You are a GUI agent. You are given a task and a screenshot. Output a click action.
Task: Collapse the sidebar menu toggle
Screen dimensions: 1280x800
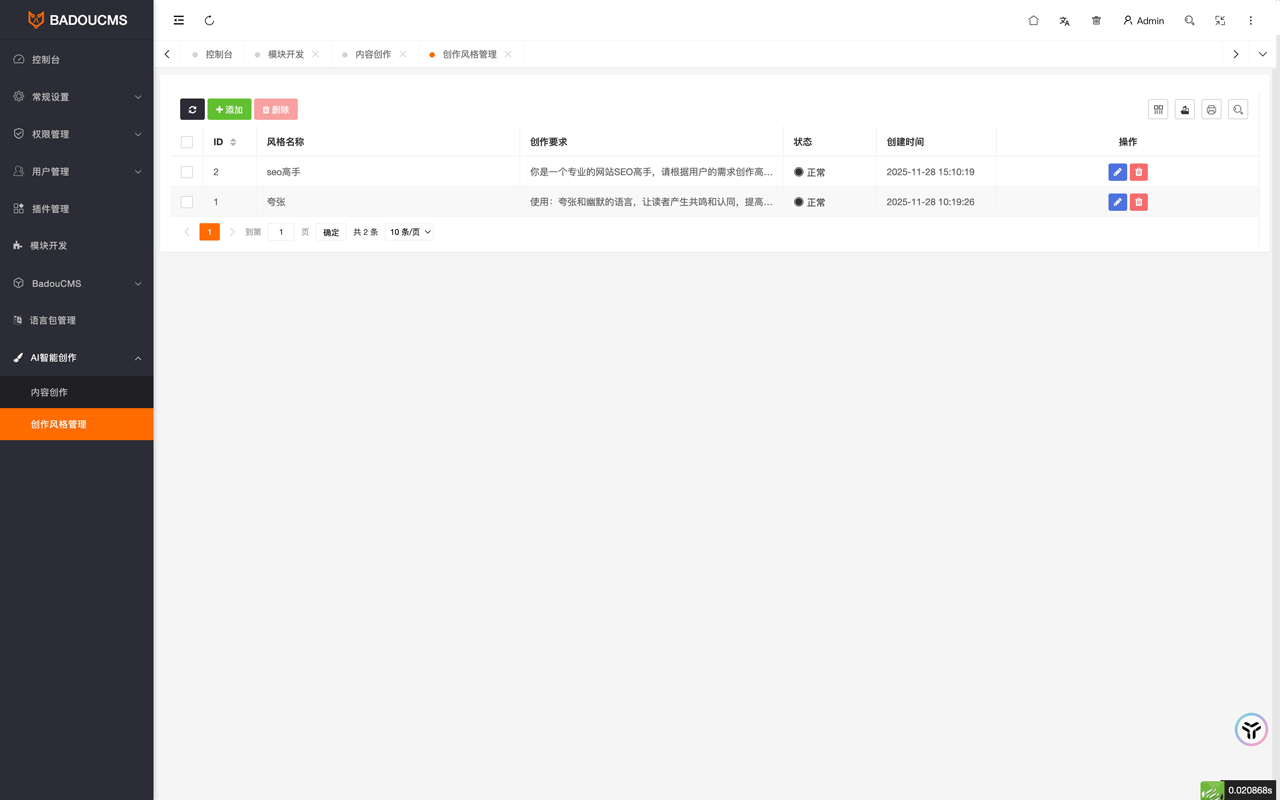[x=179, y=20]
